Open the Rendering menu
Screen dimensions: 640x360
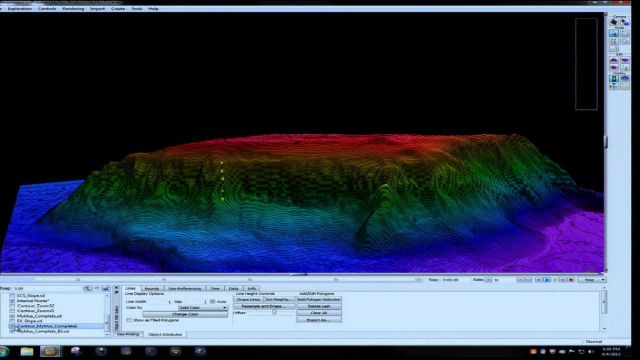click(x=73, y=9)
